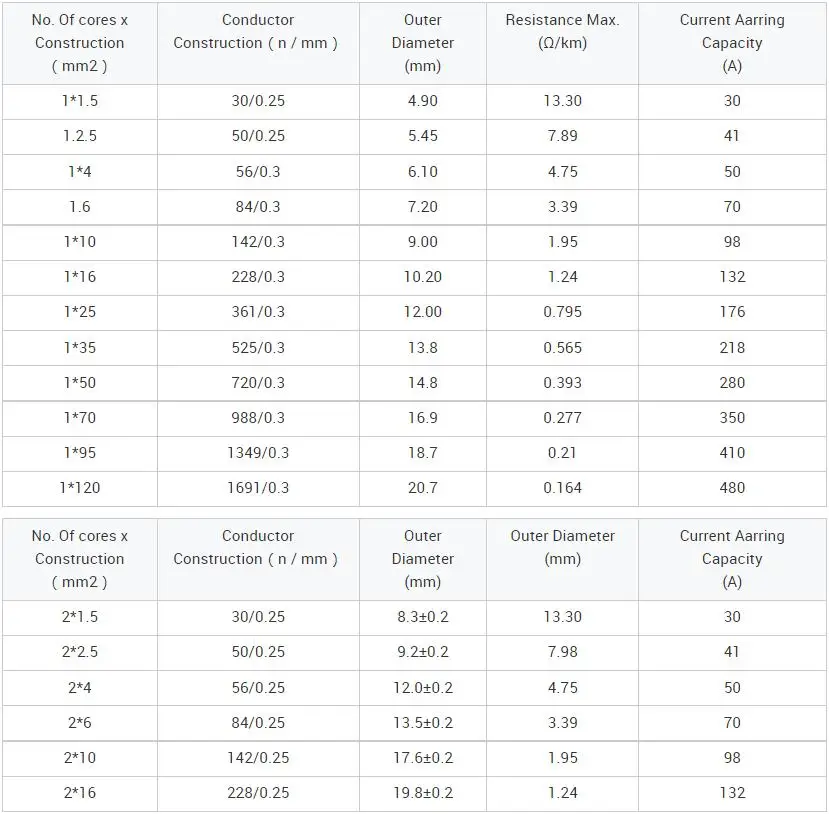Click the 20.7 outer diameter cell
The width and height of the screenshot is (829, 814).
pyautogui.click(x=422, y=488)
